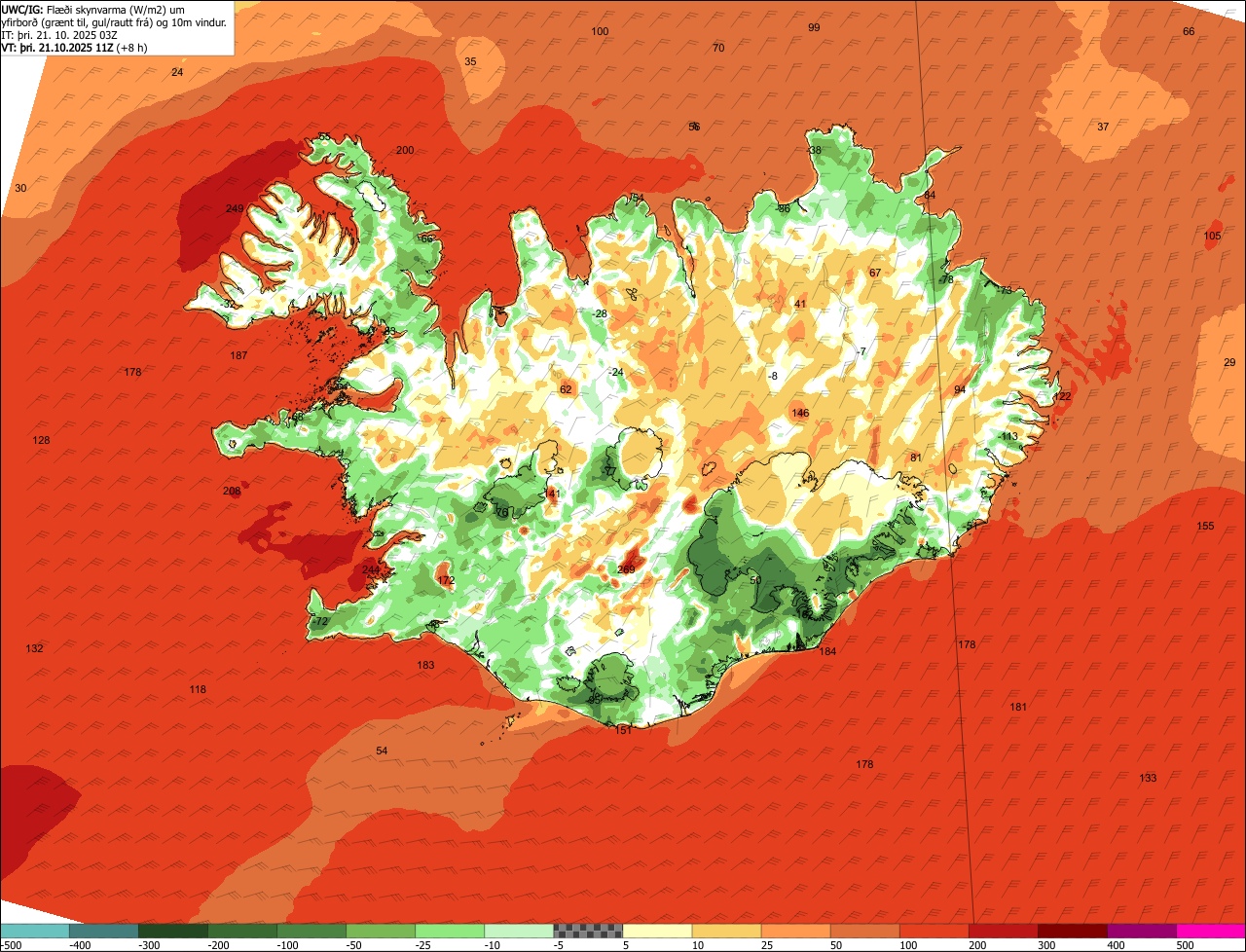Click the value '30' on the far left edge
The height and width of the screenshot is (952, 1246).
tap(20, 188)
